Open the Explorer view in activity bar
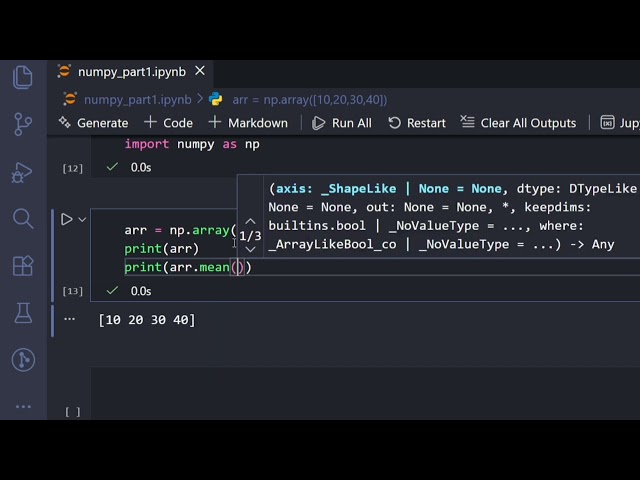 tap(23, 77)
